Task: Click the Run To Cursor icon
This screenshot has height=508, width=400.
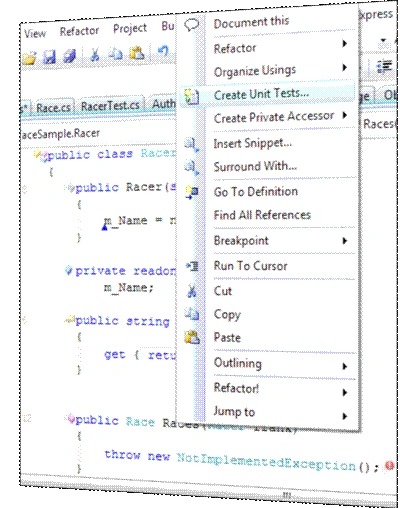Action: (x=192, y=266)
